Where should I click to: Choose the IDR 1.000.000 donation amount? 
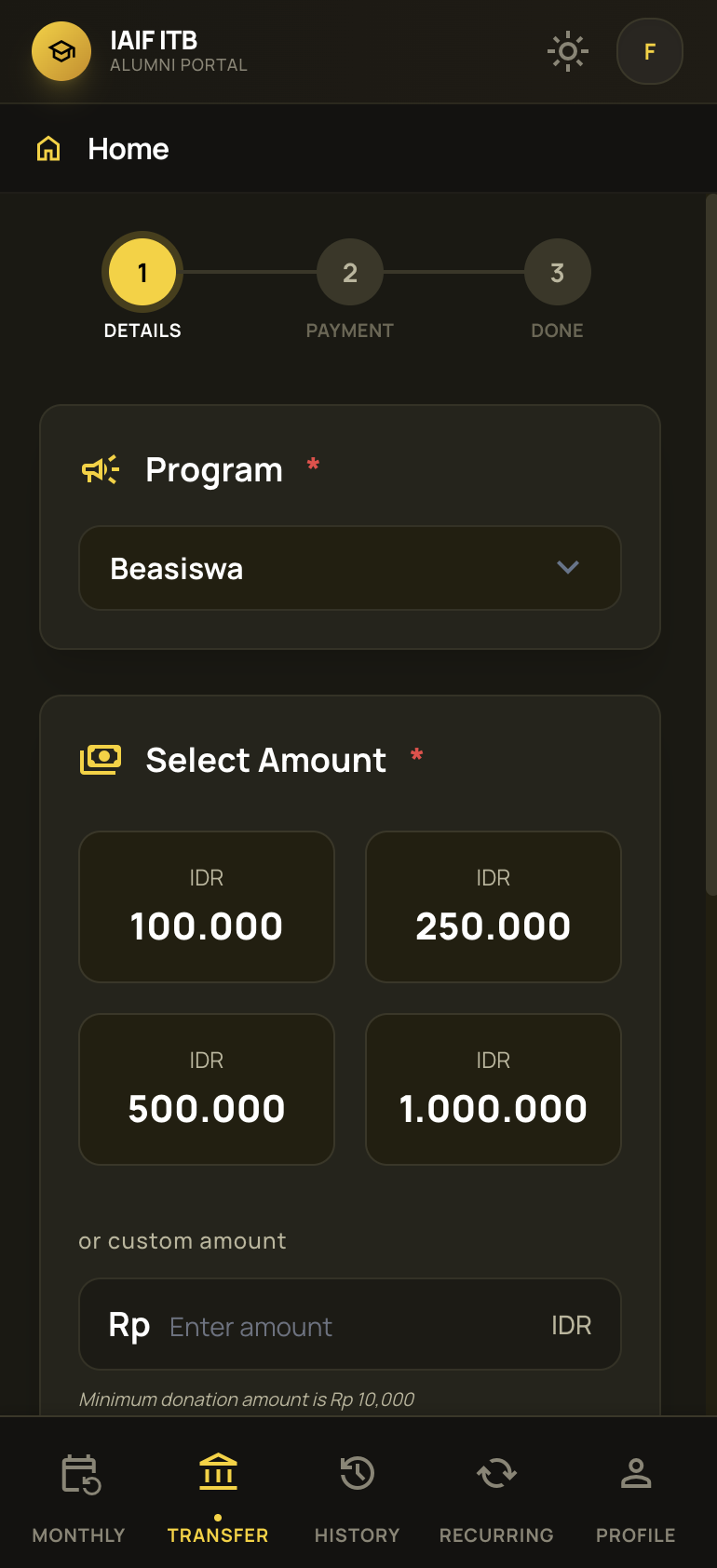pos(493,1088)
